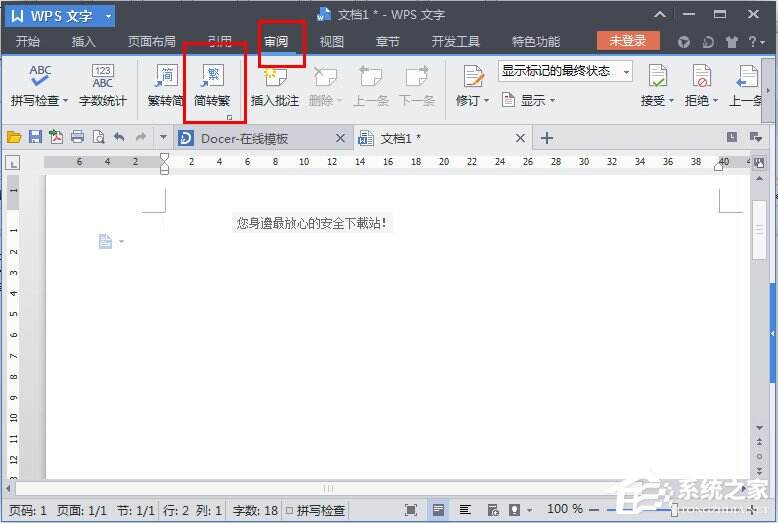Viewport: 778px width, 523px height.
Task: Print the document using printer icon
Action: coord(77,137)
